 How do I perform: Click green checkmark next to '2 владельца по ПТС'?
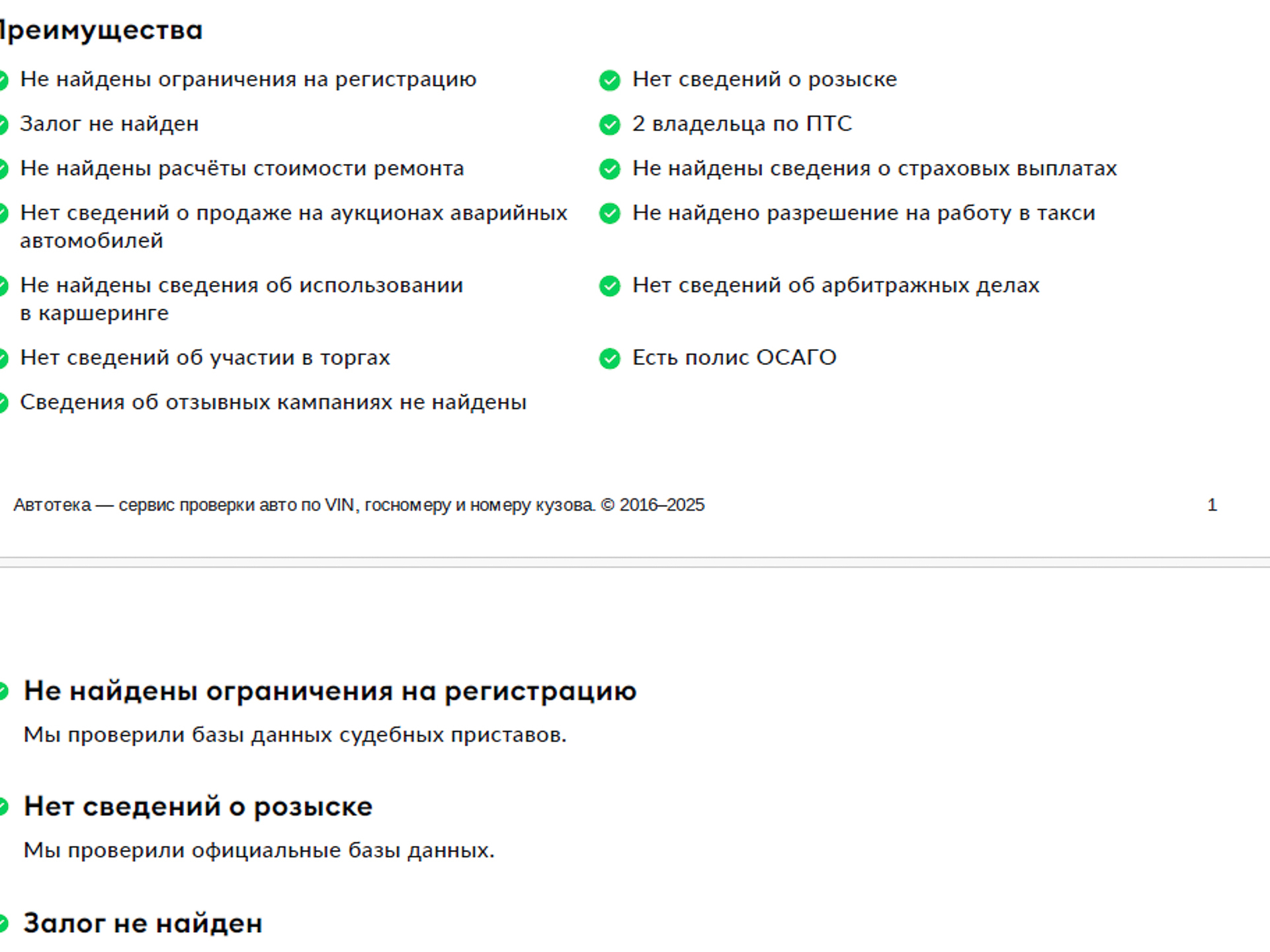coord(609,124)
